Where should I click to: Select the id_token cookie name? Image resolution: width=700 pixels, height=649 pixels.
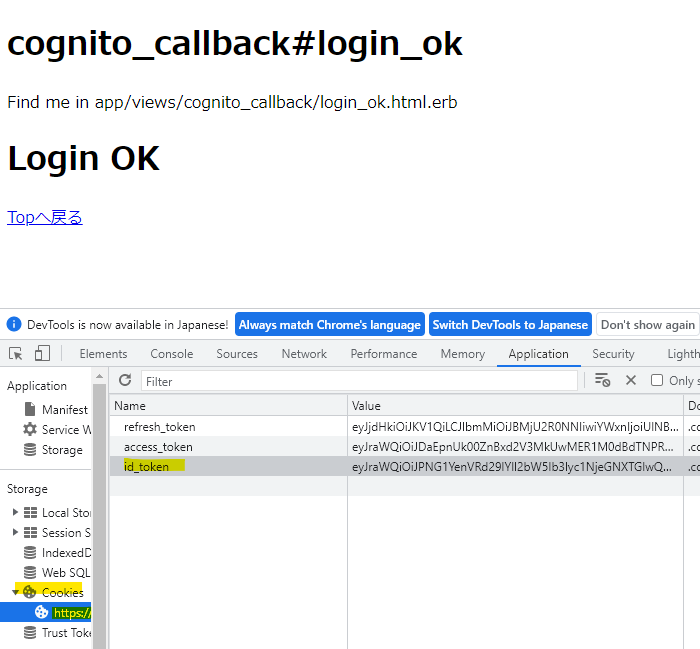click(146, 466)
